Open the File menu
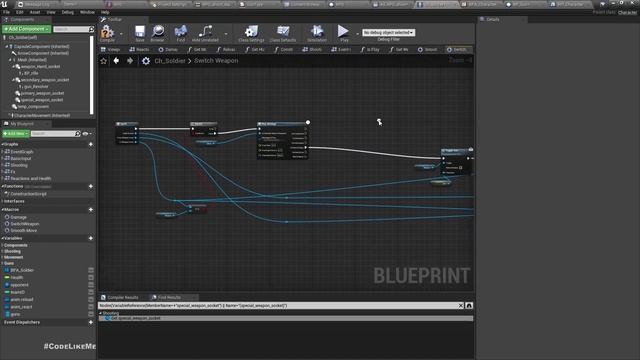 point(7,12)
